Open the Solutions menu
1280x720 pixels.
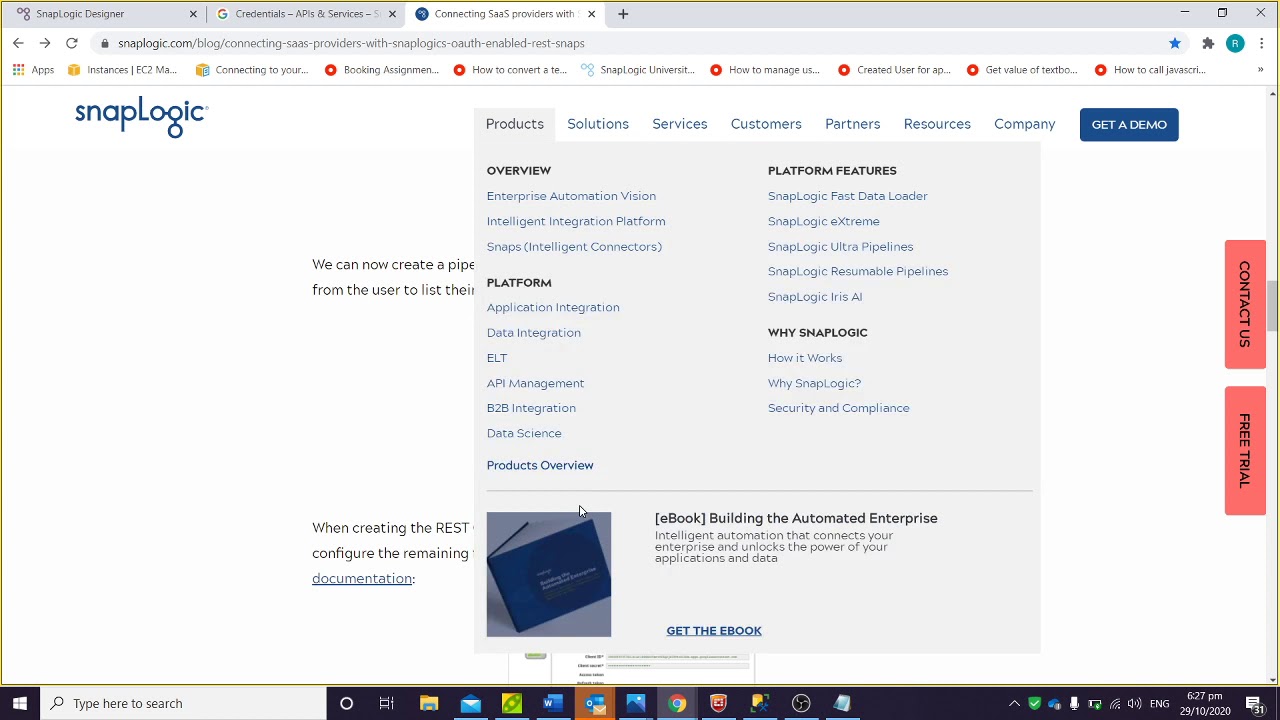[x=598, y=124]
